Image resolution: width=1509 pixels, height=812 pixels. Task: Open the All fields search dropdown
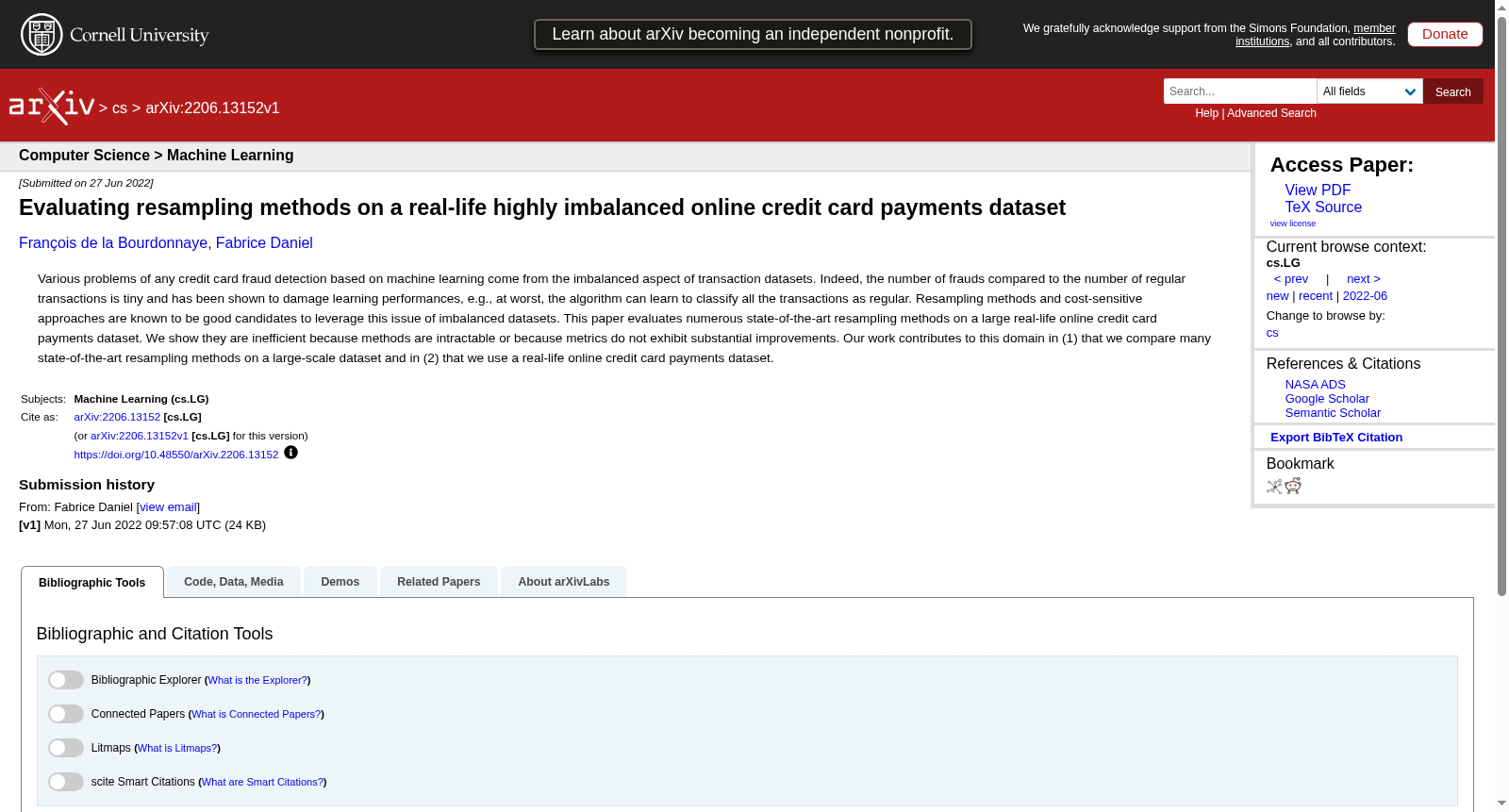coord(1369,91)
